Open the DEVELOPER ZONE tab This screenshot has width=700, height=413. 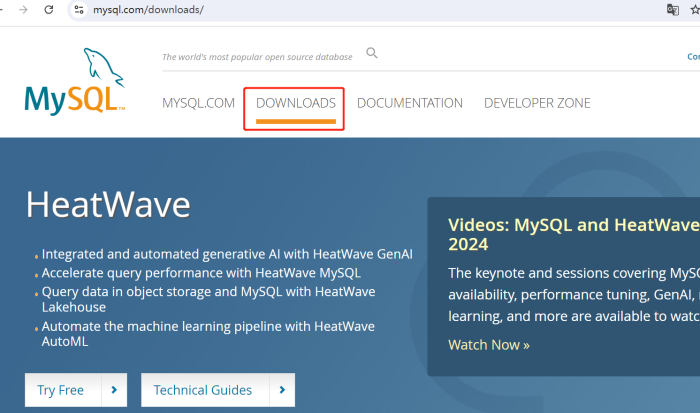(537, 103)
